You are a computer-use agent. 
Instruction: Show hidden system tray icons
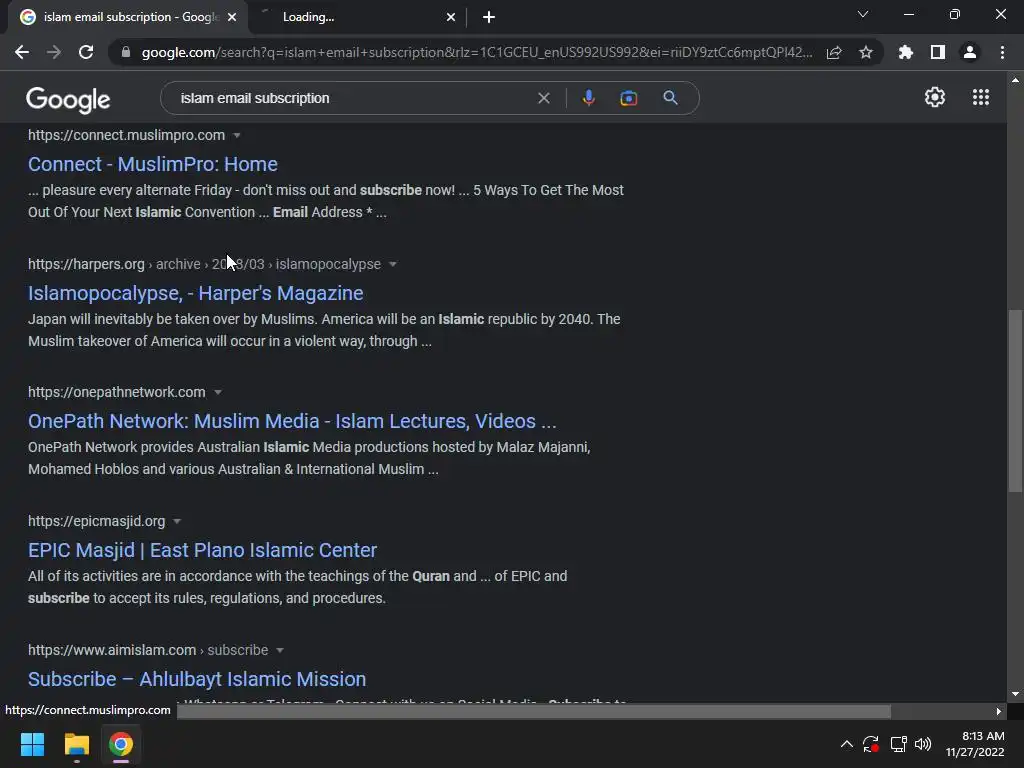tap(846, 744)
